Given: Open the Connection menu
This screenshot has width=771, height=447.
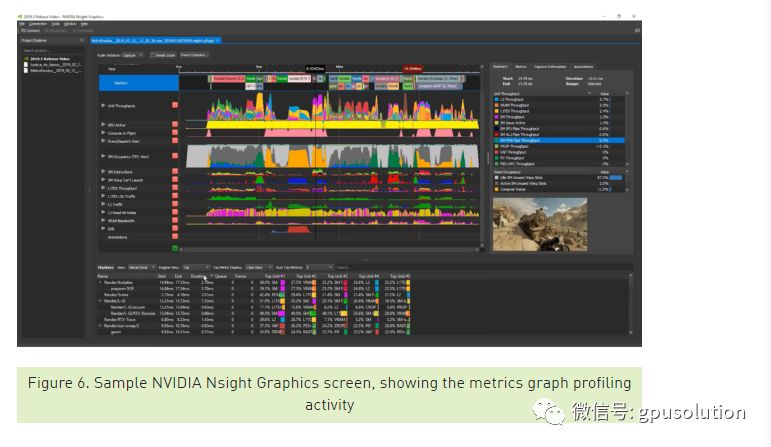Looking at the screenshot, I should click(x=38, y=24).
